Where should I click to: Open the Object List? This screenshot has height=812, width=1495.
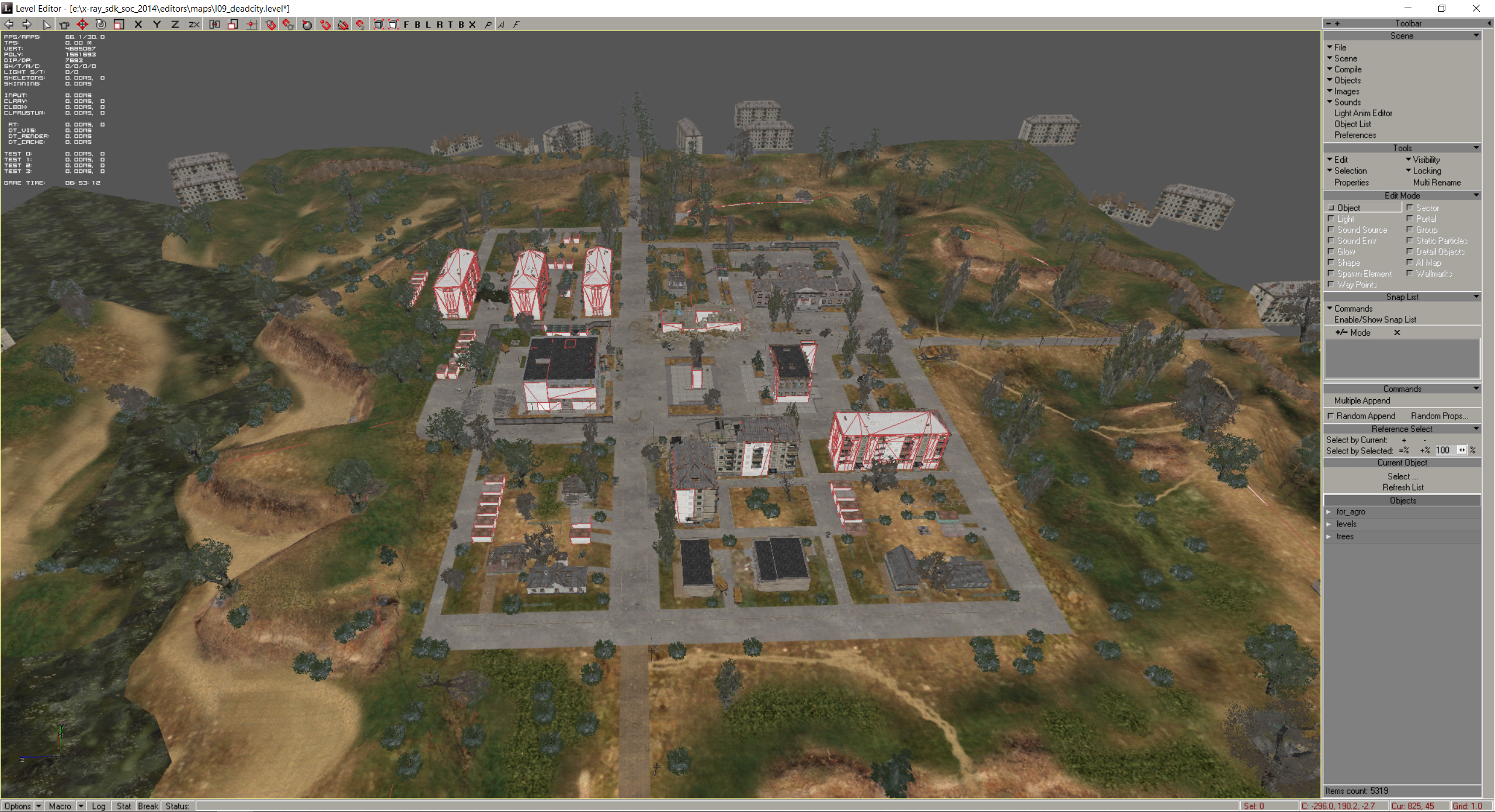pyautogui.click(x=1353, y=124)
